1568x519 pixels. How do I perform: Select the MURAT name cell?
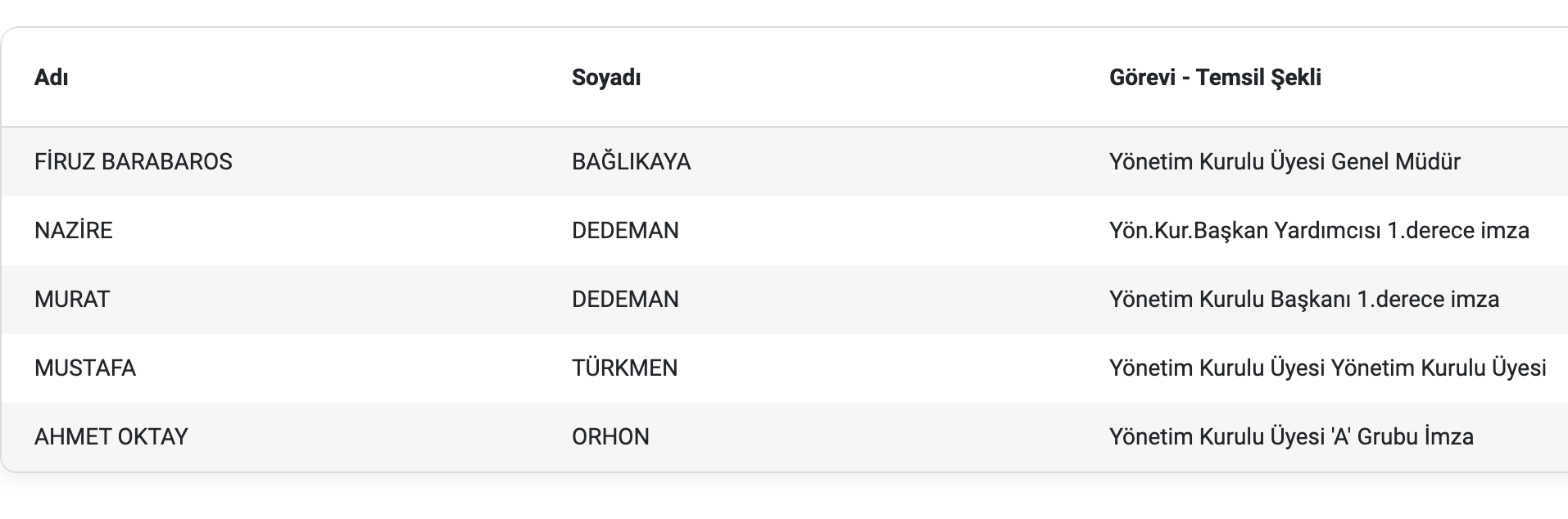click(x=72, y=299)
